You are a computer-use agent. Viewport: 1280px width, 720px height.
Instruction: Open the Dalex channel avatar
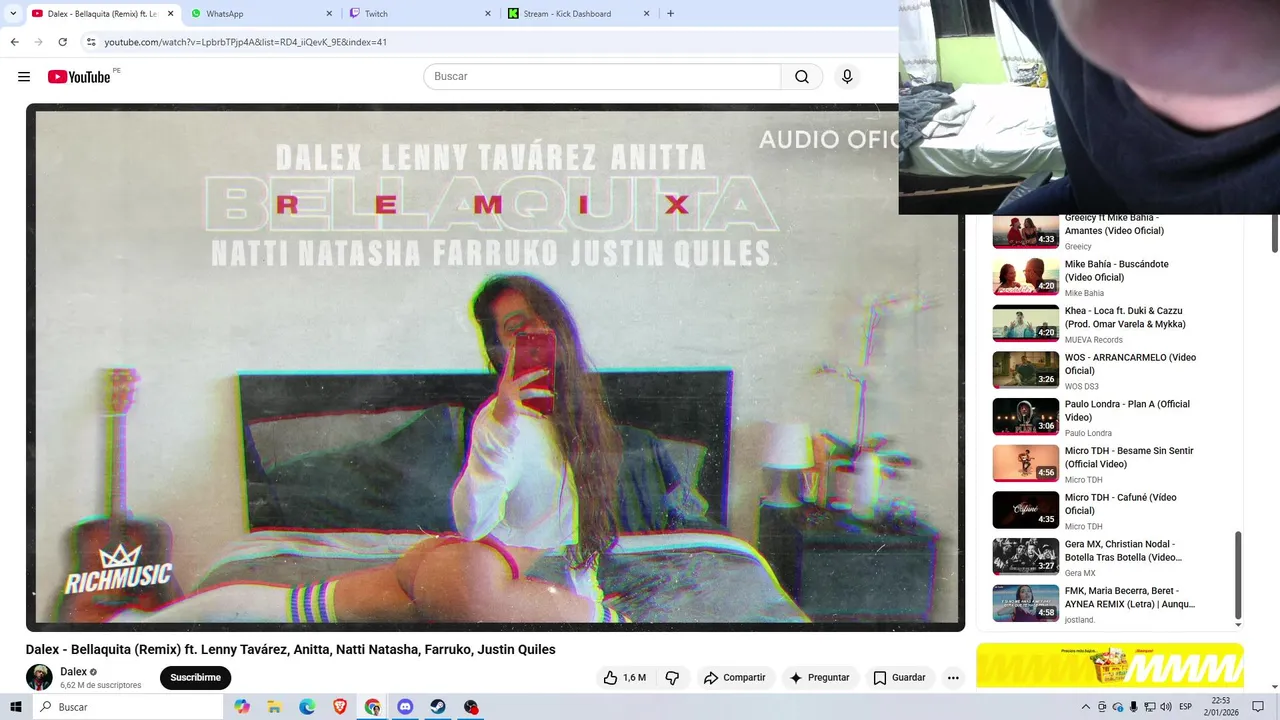coord(39,677)
